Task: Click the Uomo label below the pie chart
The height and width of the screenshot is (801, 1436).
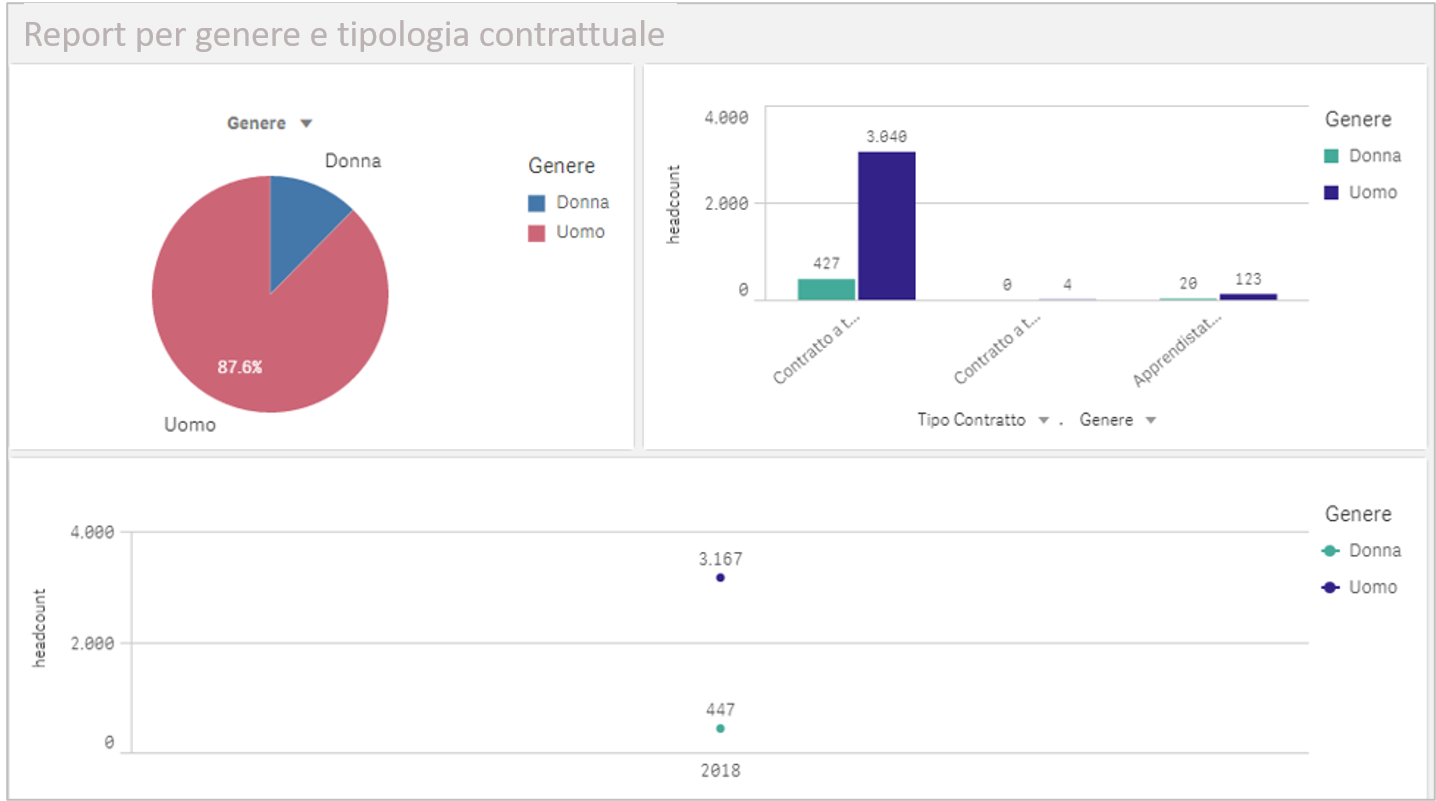Action: [x=190, y=425]
